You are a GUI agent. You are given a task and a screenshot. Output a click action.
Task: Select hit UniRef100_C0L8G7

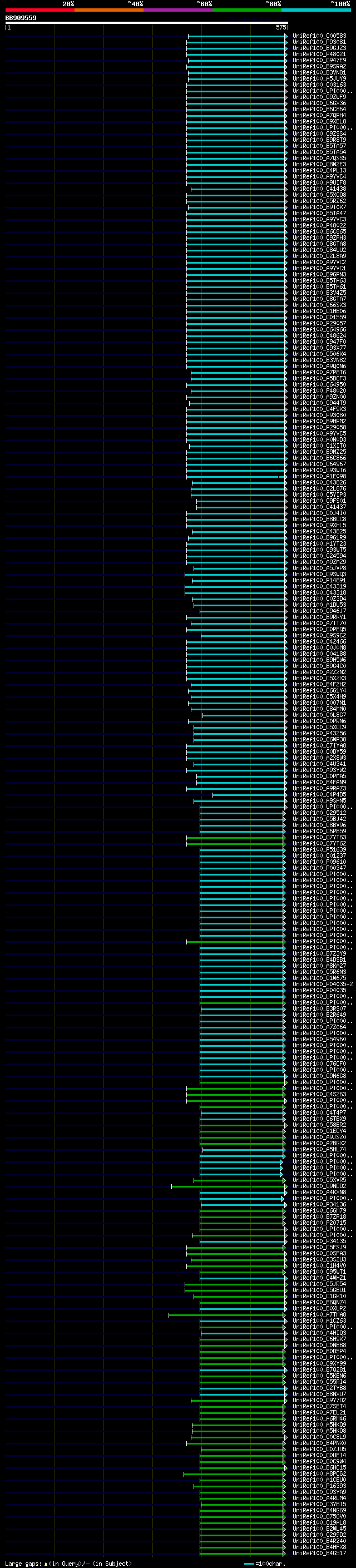319,715
